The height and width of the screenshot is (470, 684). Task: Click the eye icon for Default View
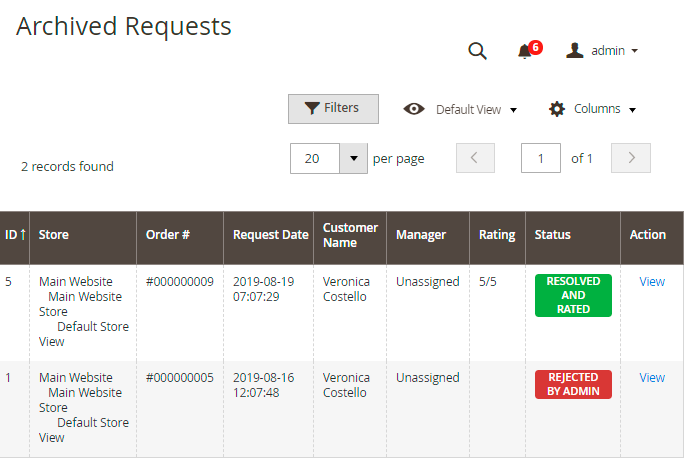coord(414,109)
